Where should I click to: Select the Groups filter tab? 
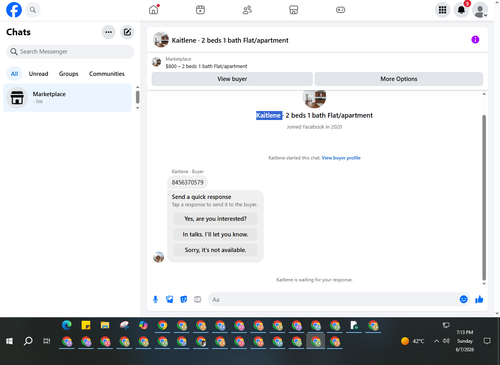pos(68,74)
